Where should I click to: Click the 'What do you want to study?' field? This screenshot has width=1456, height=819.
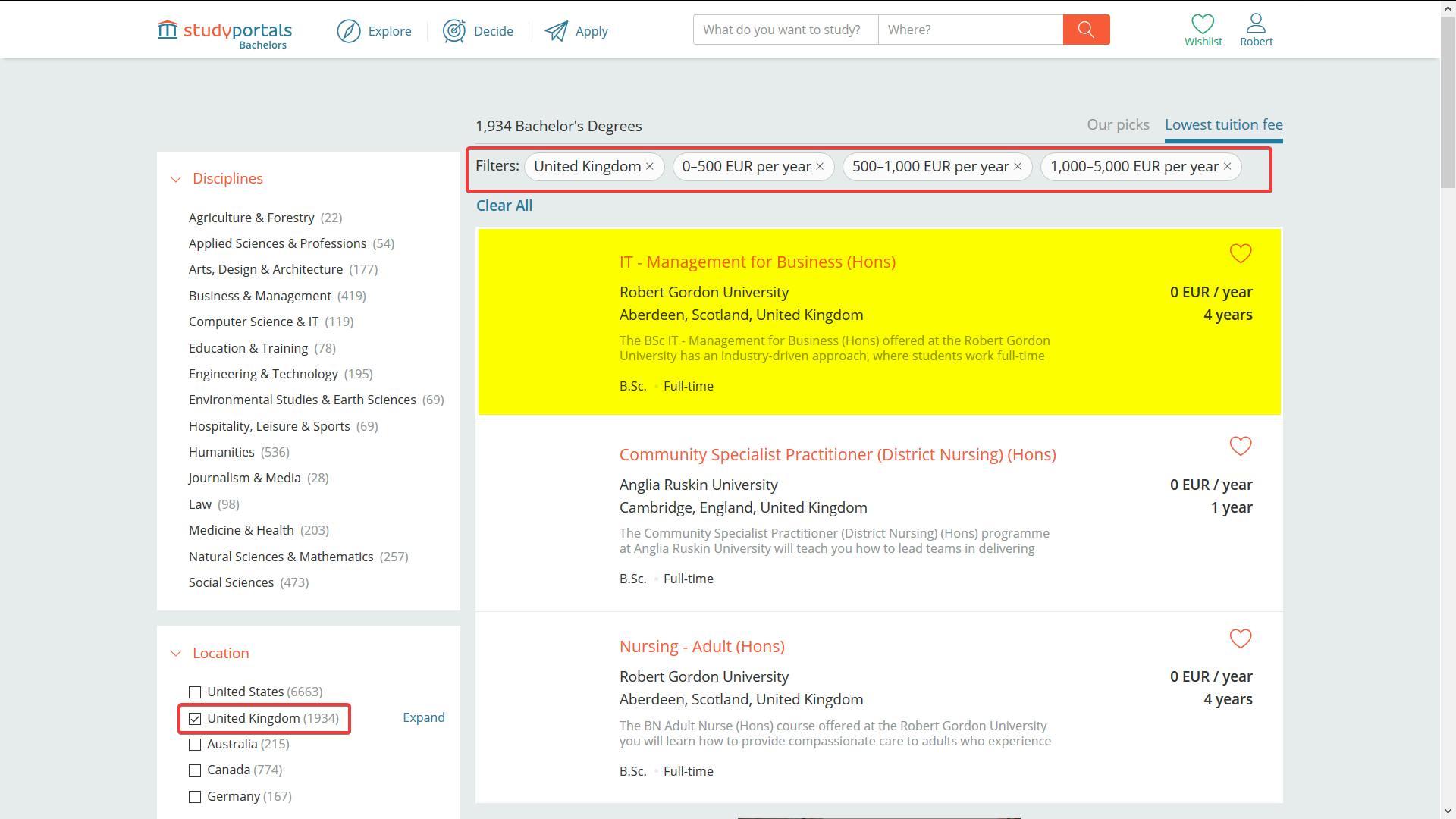point(785,30)
